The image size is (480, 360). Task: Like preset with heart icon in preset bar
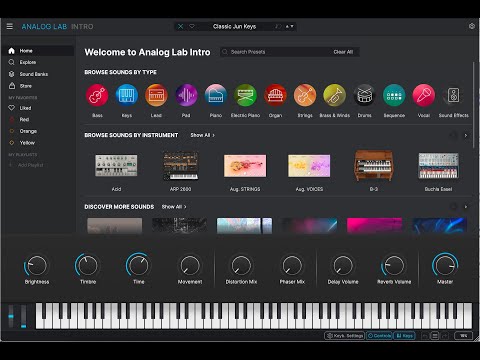(192, 26)
